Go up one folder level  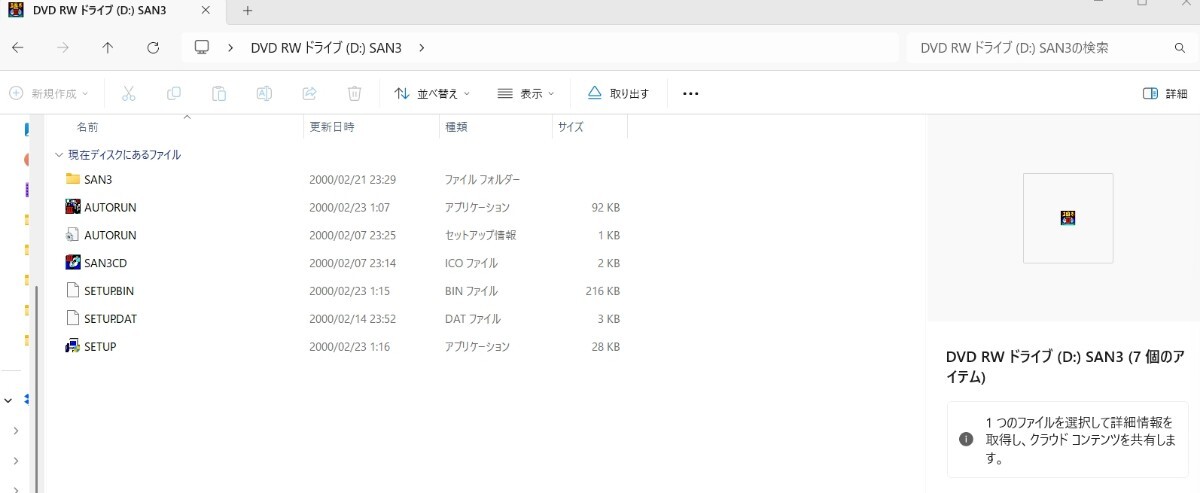108,47
